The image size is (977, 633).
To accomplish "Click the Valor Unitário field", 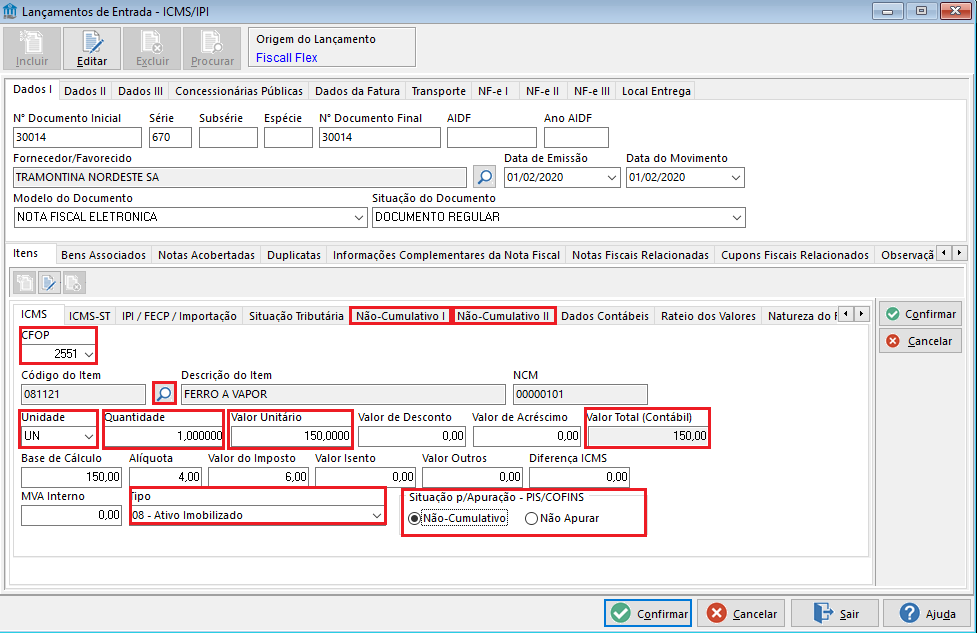I will click(291, 436).
